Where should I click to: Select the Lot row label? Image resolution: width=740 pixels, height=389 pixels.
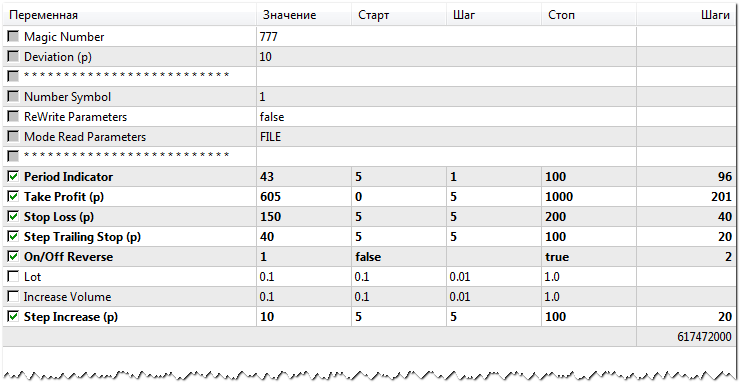(x=33, y=277)
